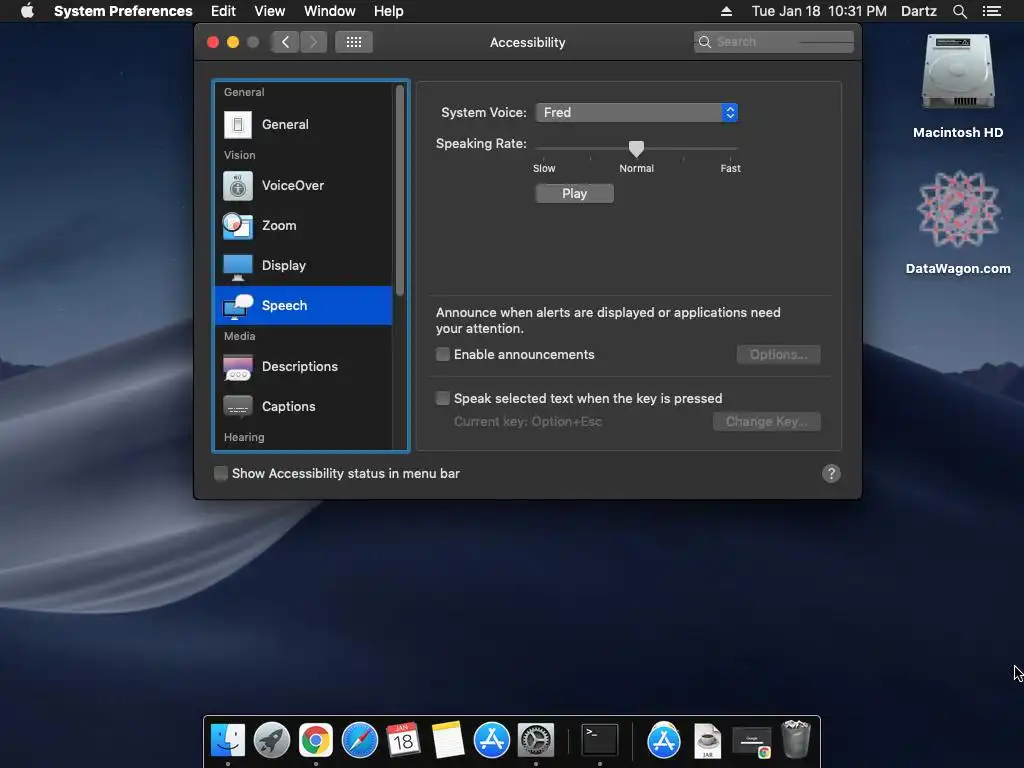Viewport: 1024px width, 768px height.
Task: Open the System Voice Fred dropdown
Action: click(x=636, y=112)
